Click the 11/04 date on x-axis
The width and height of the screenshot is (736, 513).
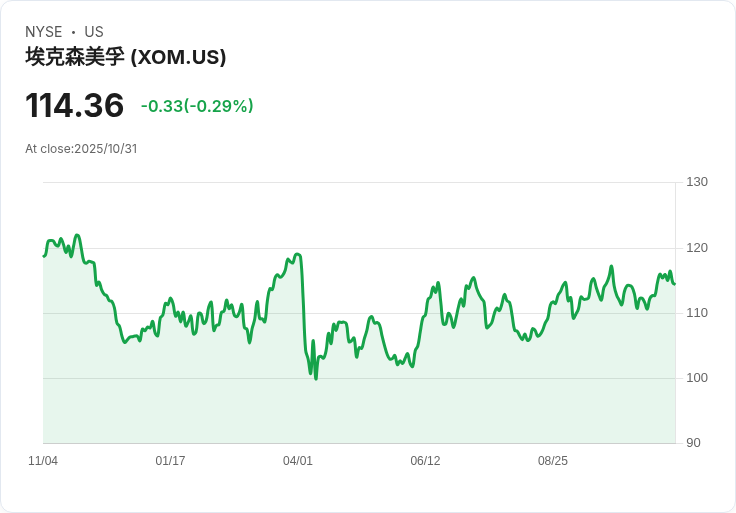click(43, 461)
